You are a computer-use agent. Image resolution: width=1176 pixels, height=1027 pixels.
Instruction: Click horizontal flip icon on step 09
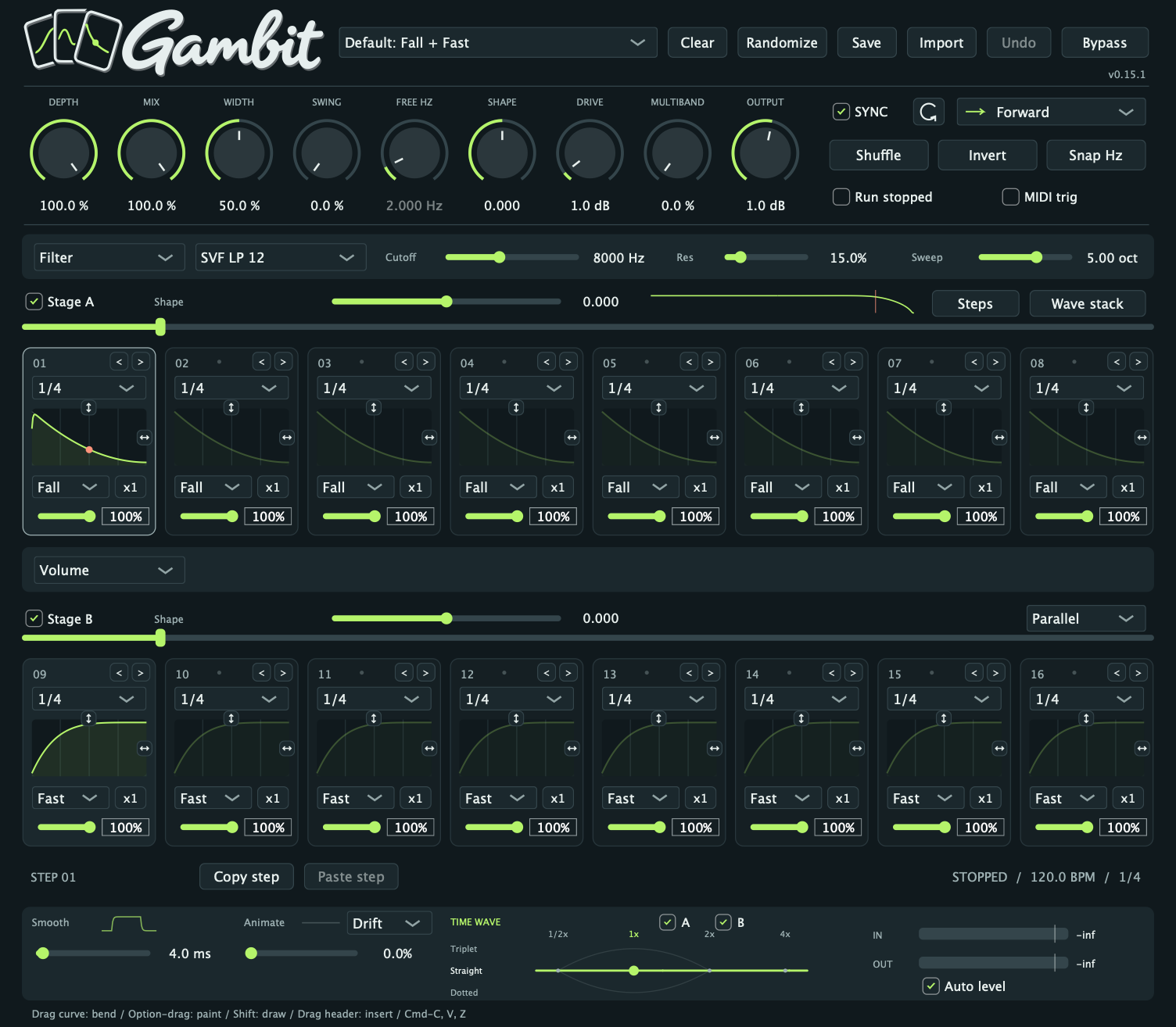click(144, 749)
